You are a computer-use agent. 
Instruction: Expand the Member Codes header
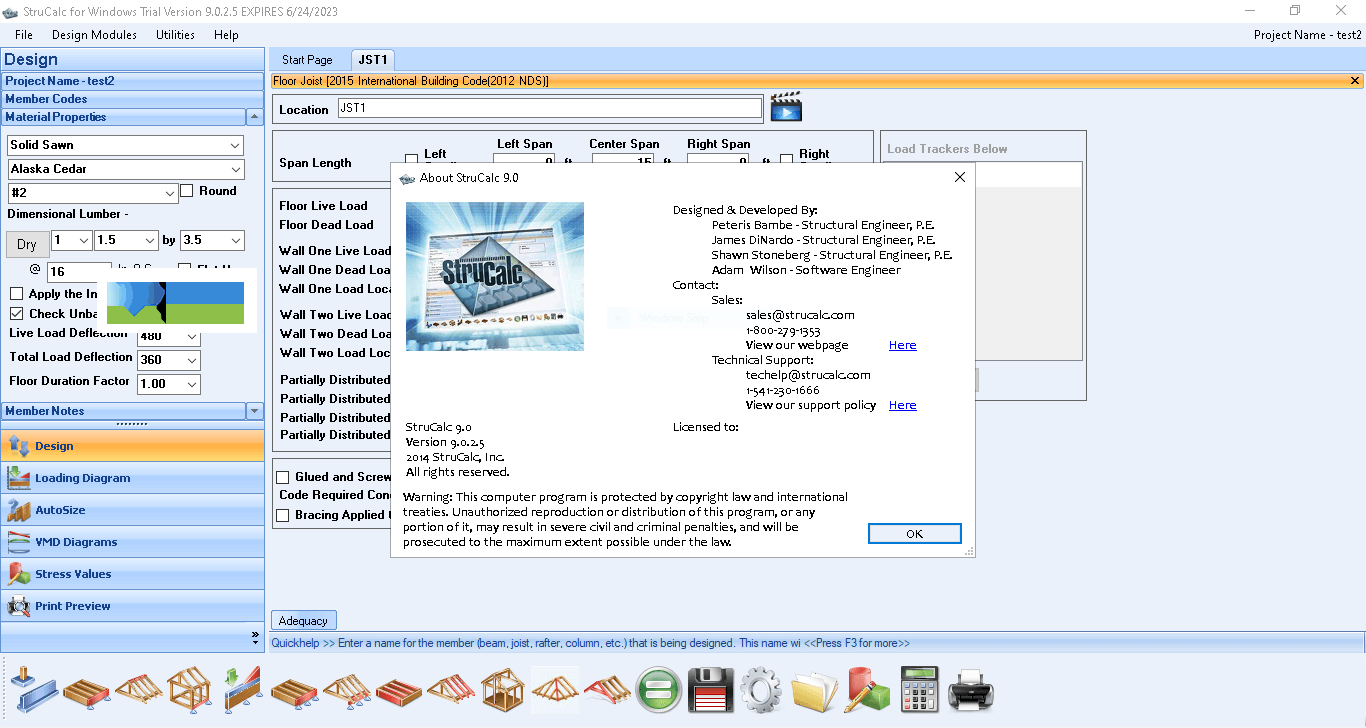[x=132, y=99]
